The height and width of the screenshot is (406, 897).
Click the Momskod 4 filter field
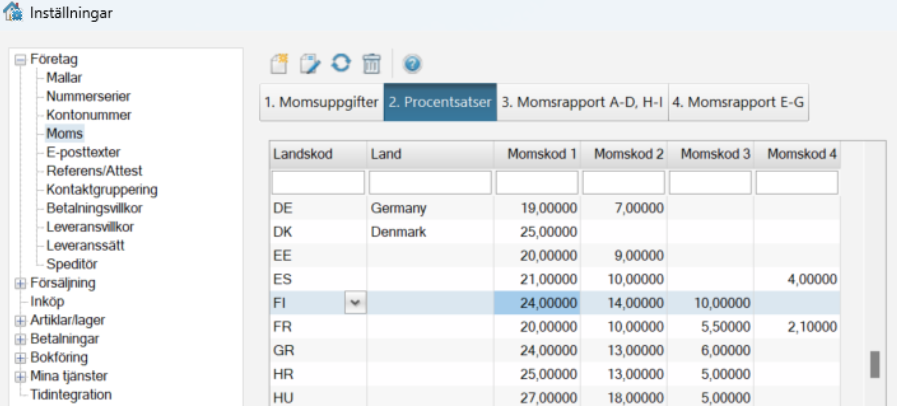tap(797, 183)
